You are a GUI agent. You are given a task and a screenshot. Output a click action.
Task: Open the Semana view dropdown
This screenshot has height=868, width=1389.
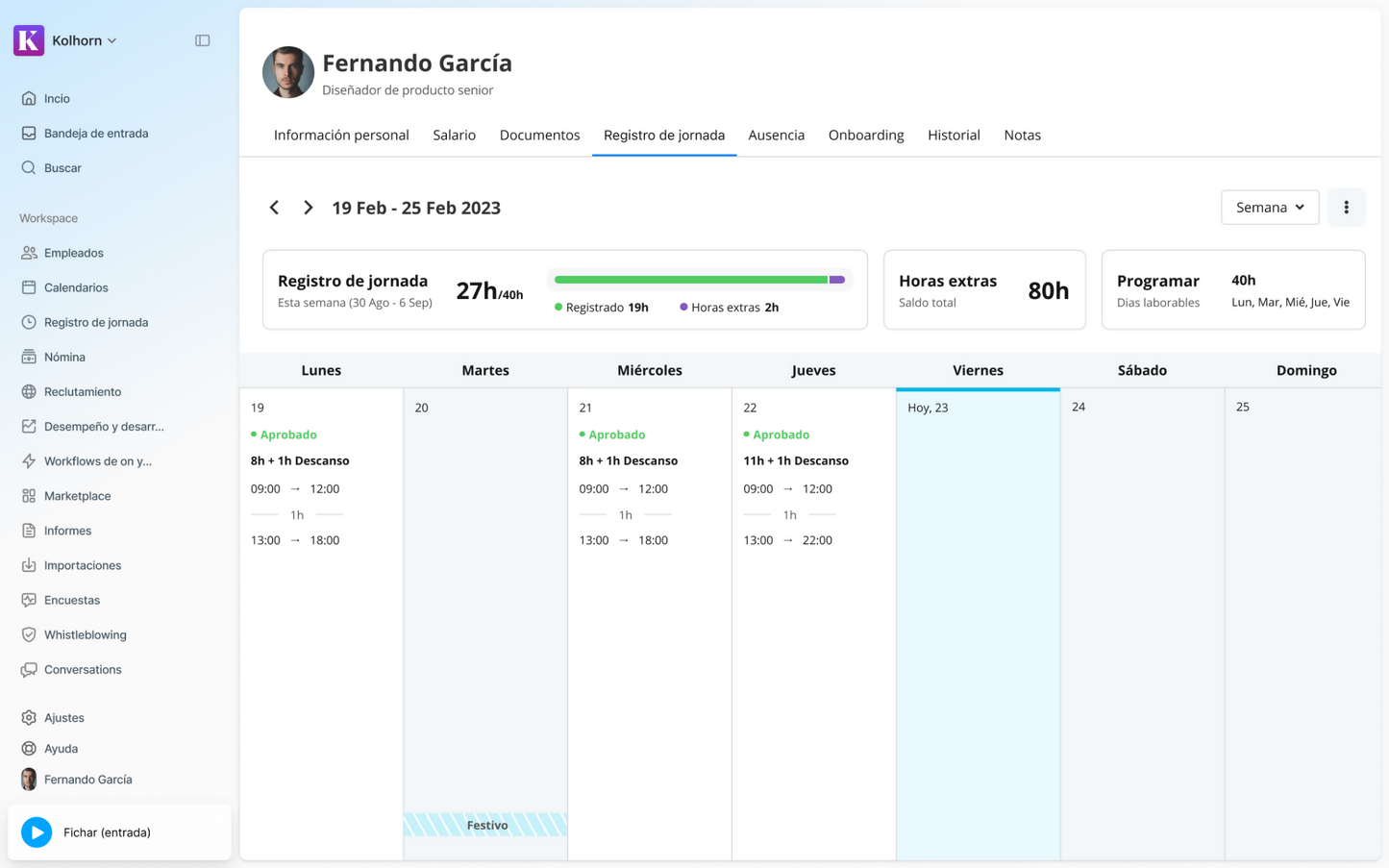[1269, 208]
